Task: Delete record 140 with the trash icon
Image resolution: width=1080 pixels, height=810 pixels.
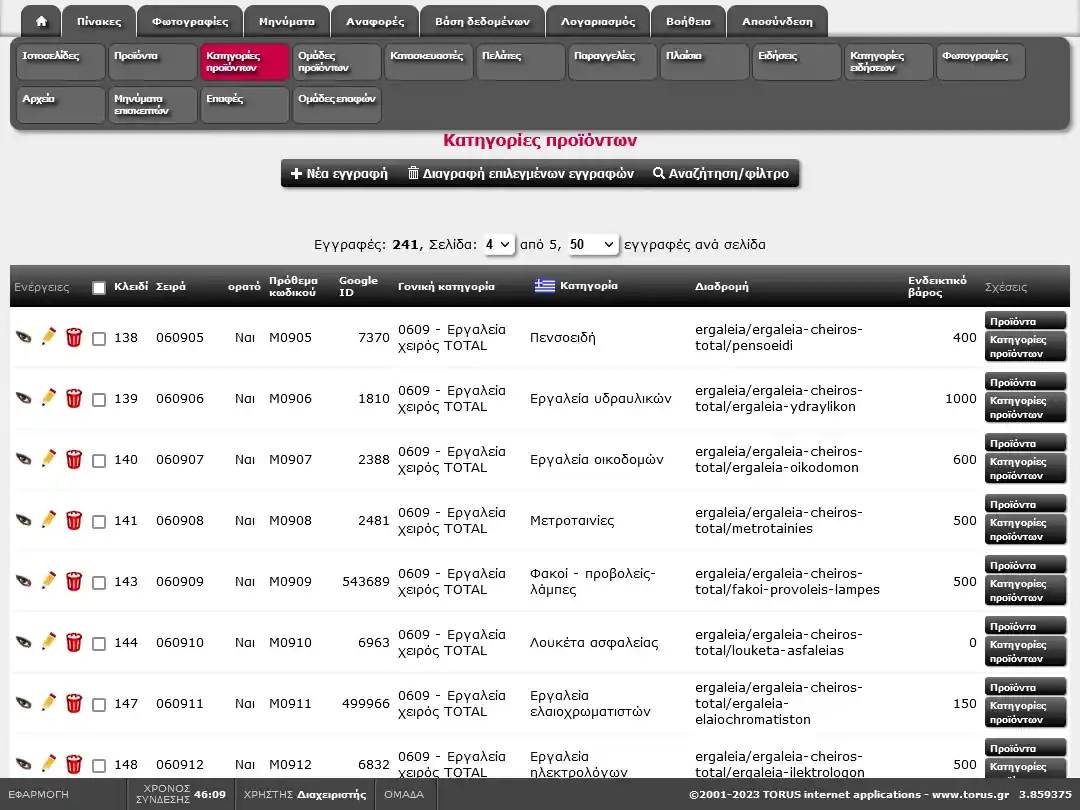Action: [74, 460]
